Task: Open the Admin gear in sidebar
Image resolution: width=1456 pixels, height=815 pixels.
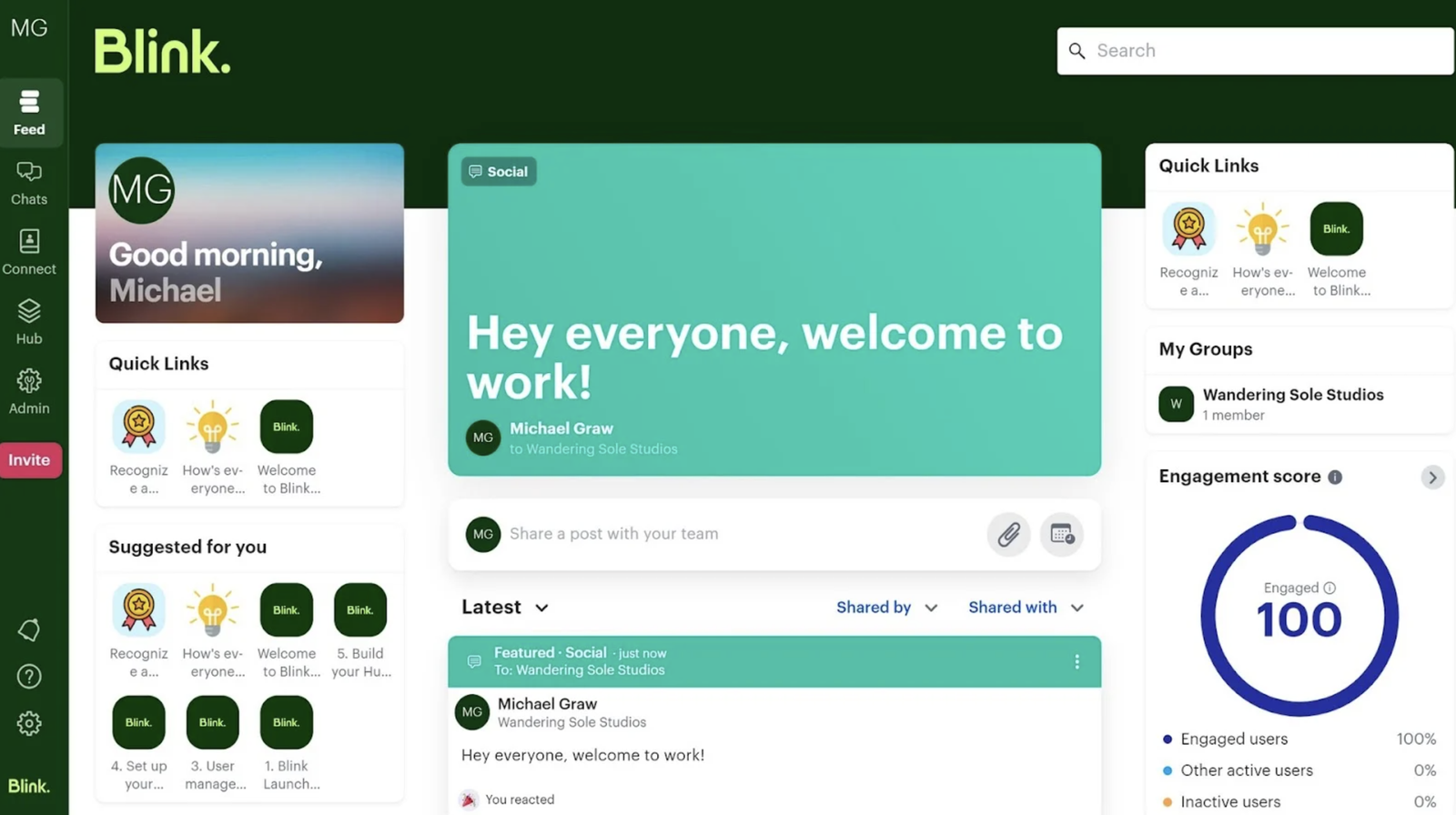Action: pos(29,391)
